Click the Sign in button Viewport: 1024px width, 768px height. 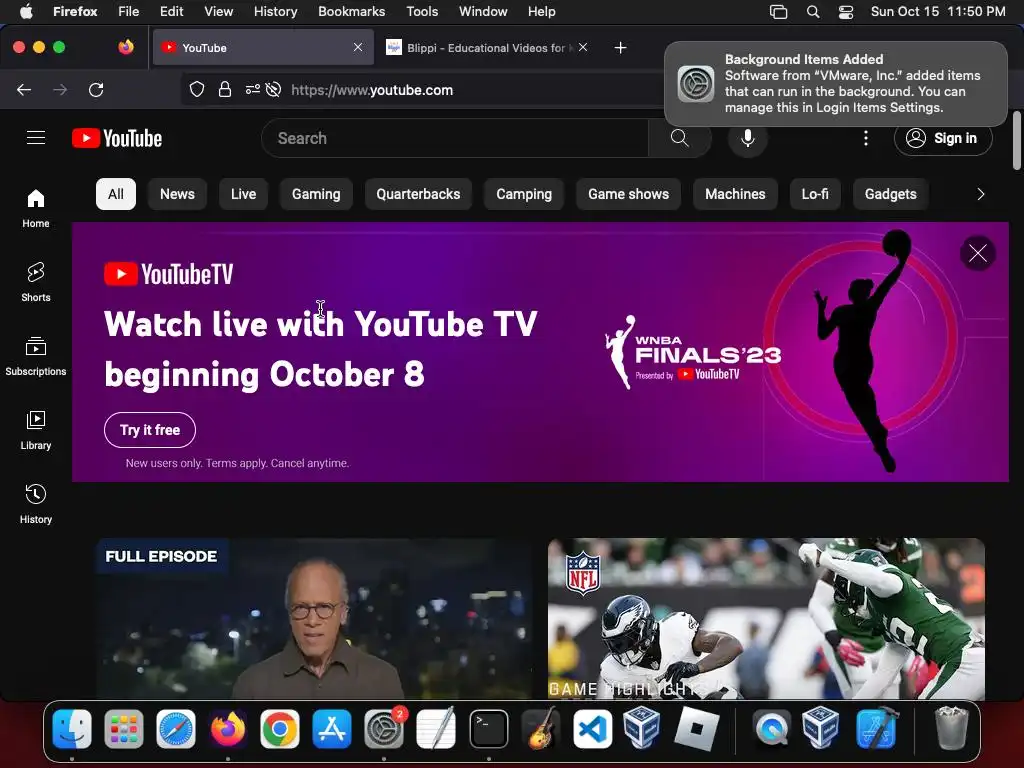click(943, 138)
